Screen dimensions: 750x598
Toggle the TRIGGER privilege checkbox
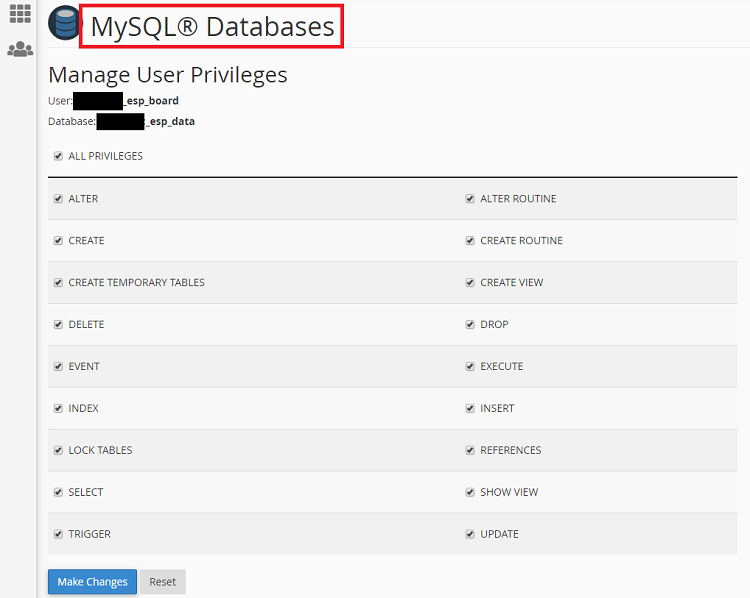pyautogui.click(x=59, y=535)
